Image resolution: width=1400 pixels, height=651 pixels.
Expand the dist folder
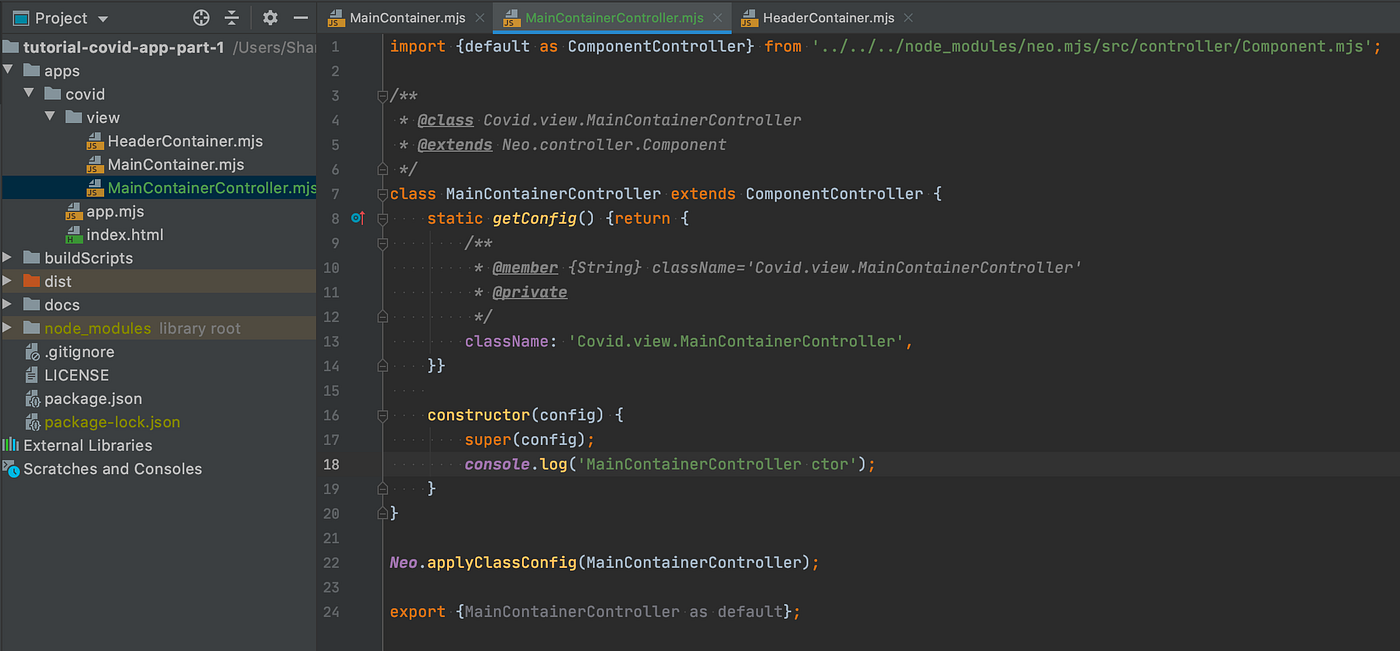coord(8,281)
